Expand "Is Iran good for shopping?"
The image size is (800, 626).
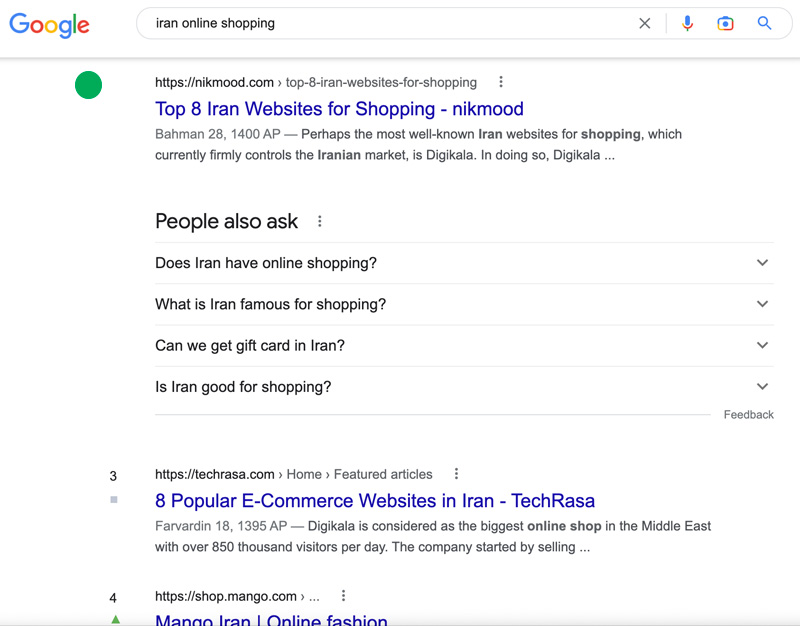click(x=464, y=387)
